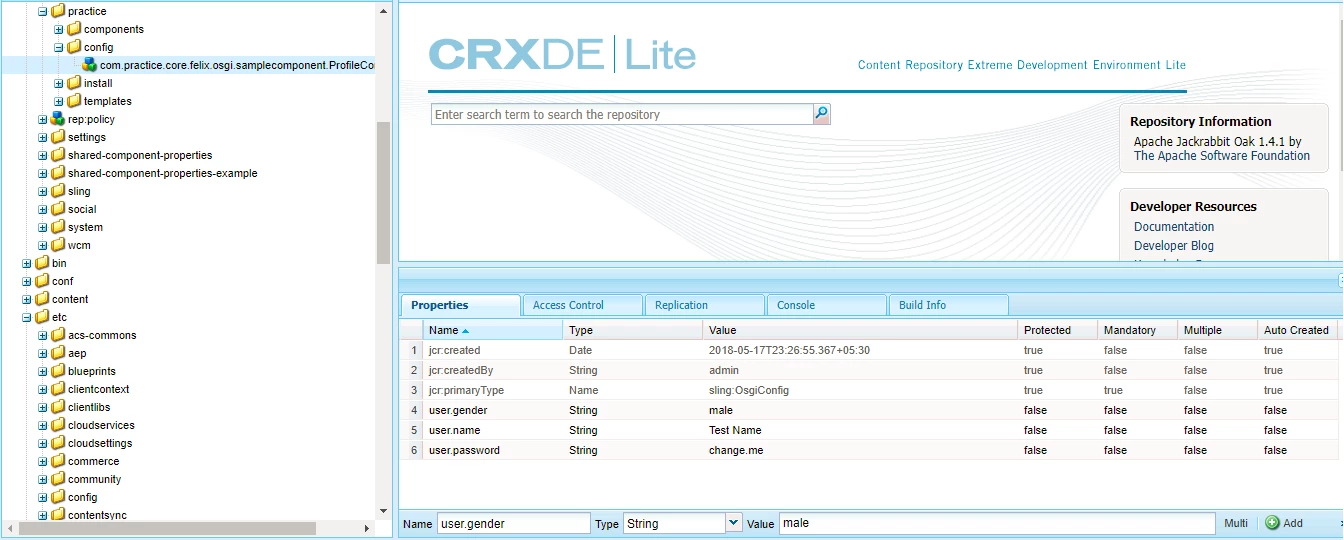The height and width of the screenshot is (540, 1344).
Task: Click the blueprints folder icon
Action: pyautogui.click(x=58, y=371)
